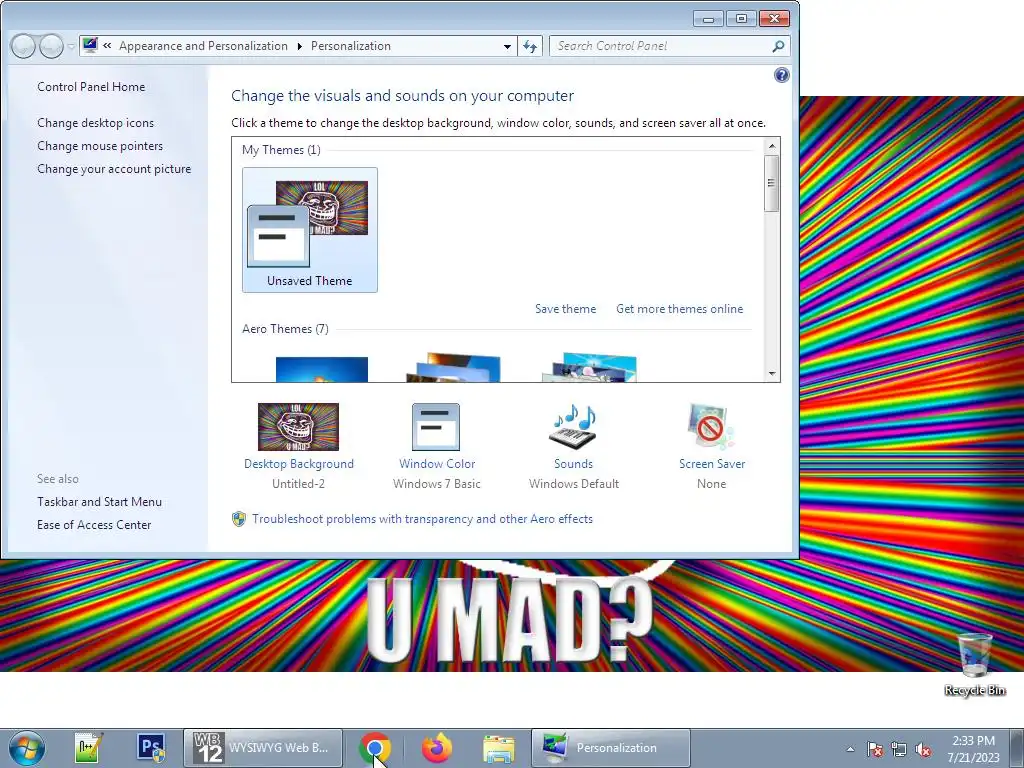
Task: Open the Recycle Bin on the desktop
Action: tap(974, 664)
